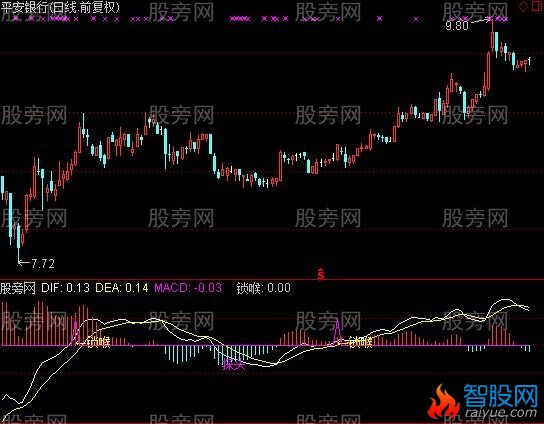
Task: Click the chart title 平安银行(日线.前复权)
Action: click(60, 7)
